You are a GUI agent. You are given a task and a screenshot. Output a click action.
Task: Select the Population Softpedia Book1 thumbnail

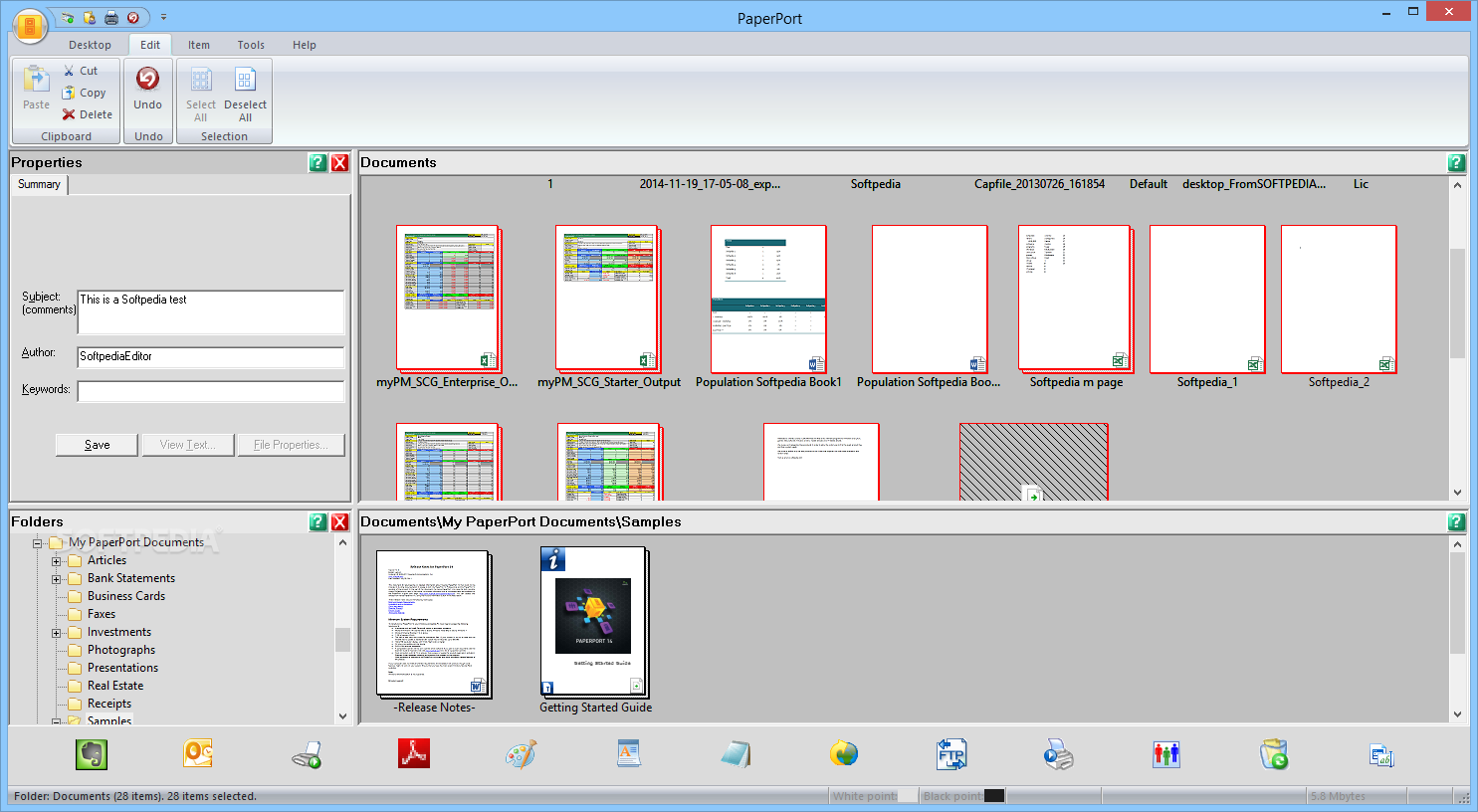(x=768, y=299)
